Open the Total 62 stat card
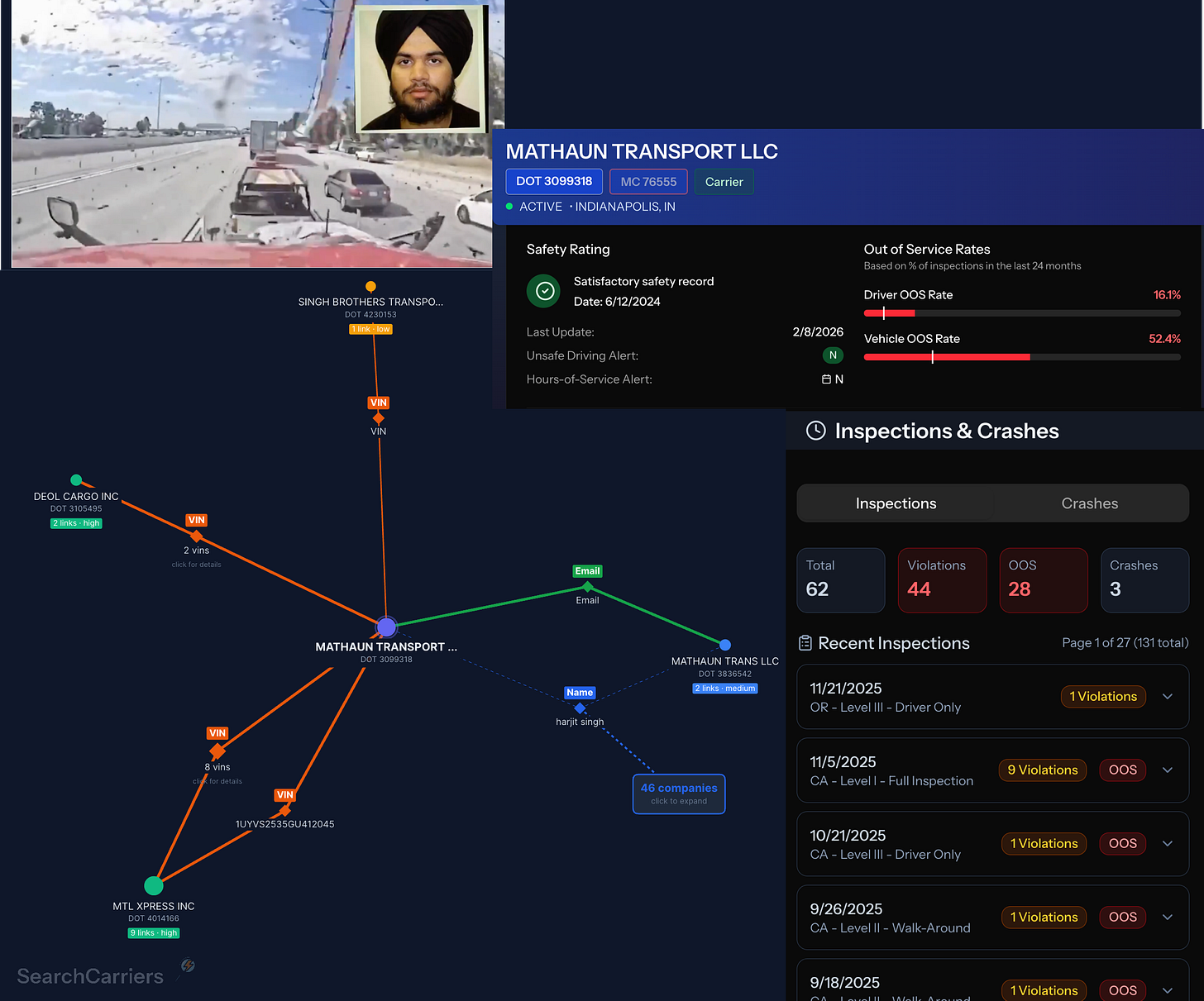This screenshot has height=1001, width=1204. [x=841, y=580]
